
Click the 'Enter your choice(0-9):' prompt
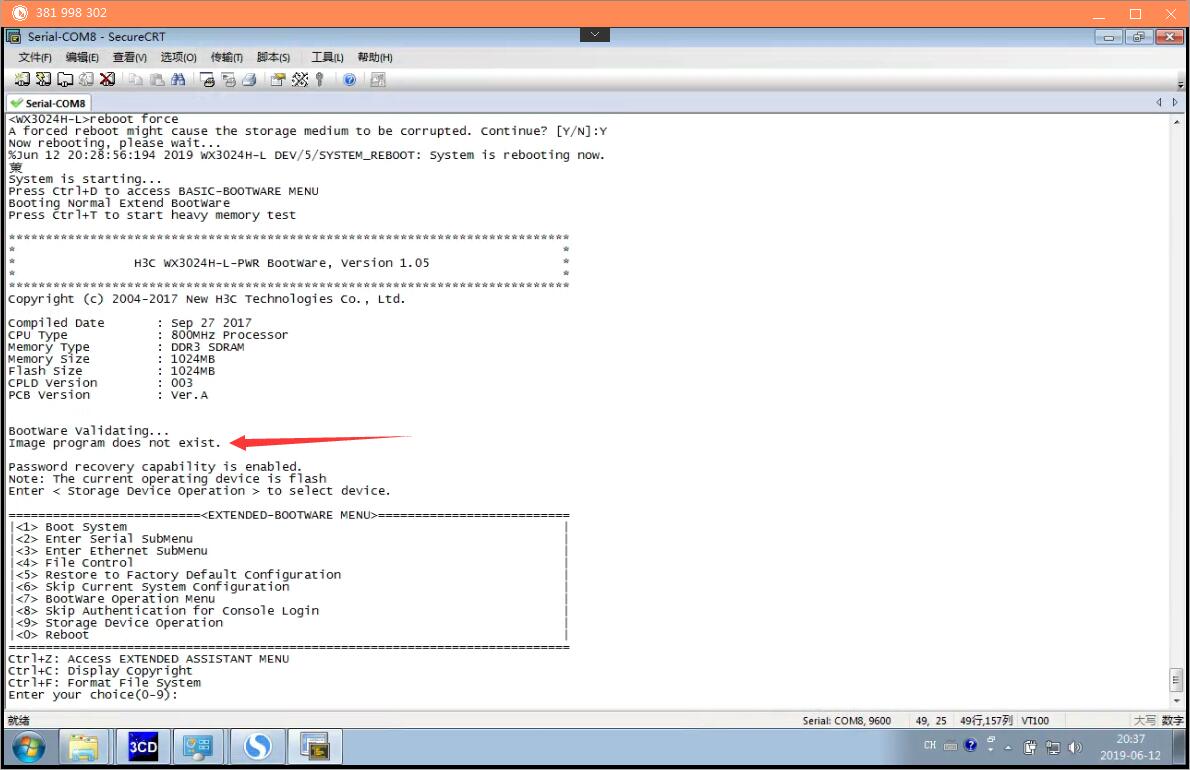coord(93,695)
